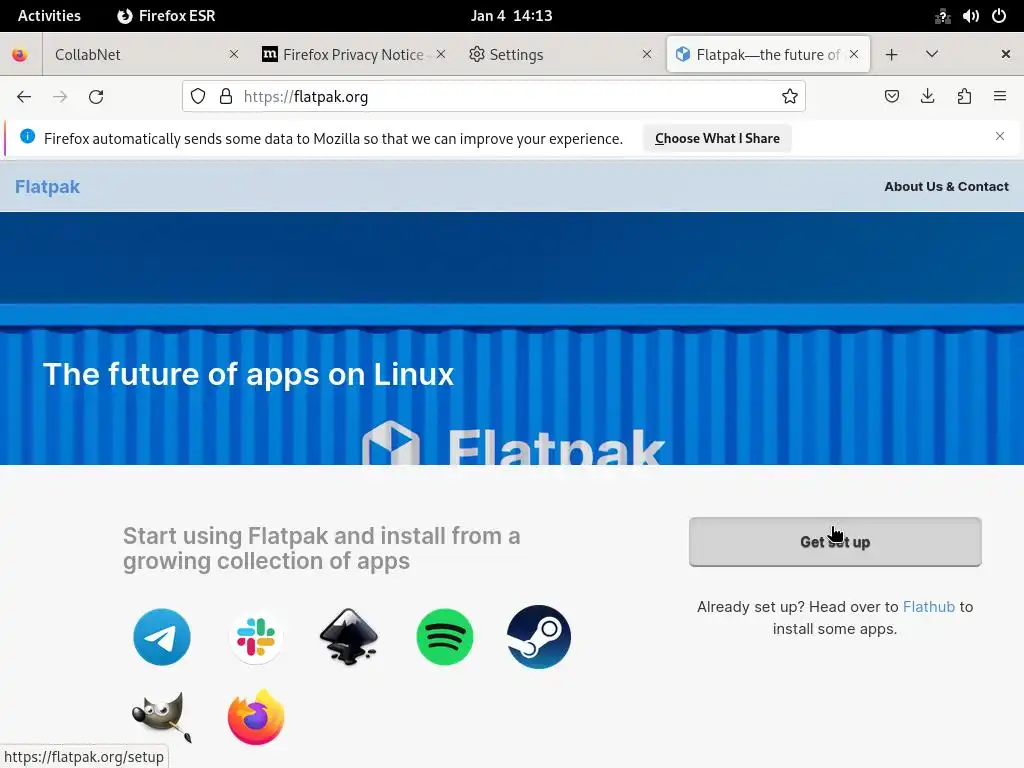Click the Firefox View pinned icon
The width and height of the screenshot is (1024, 768).
pyautogui.click(x=20, y=54)
